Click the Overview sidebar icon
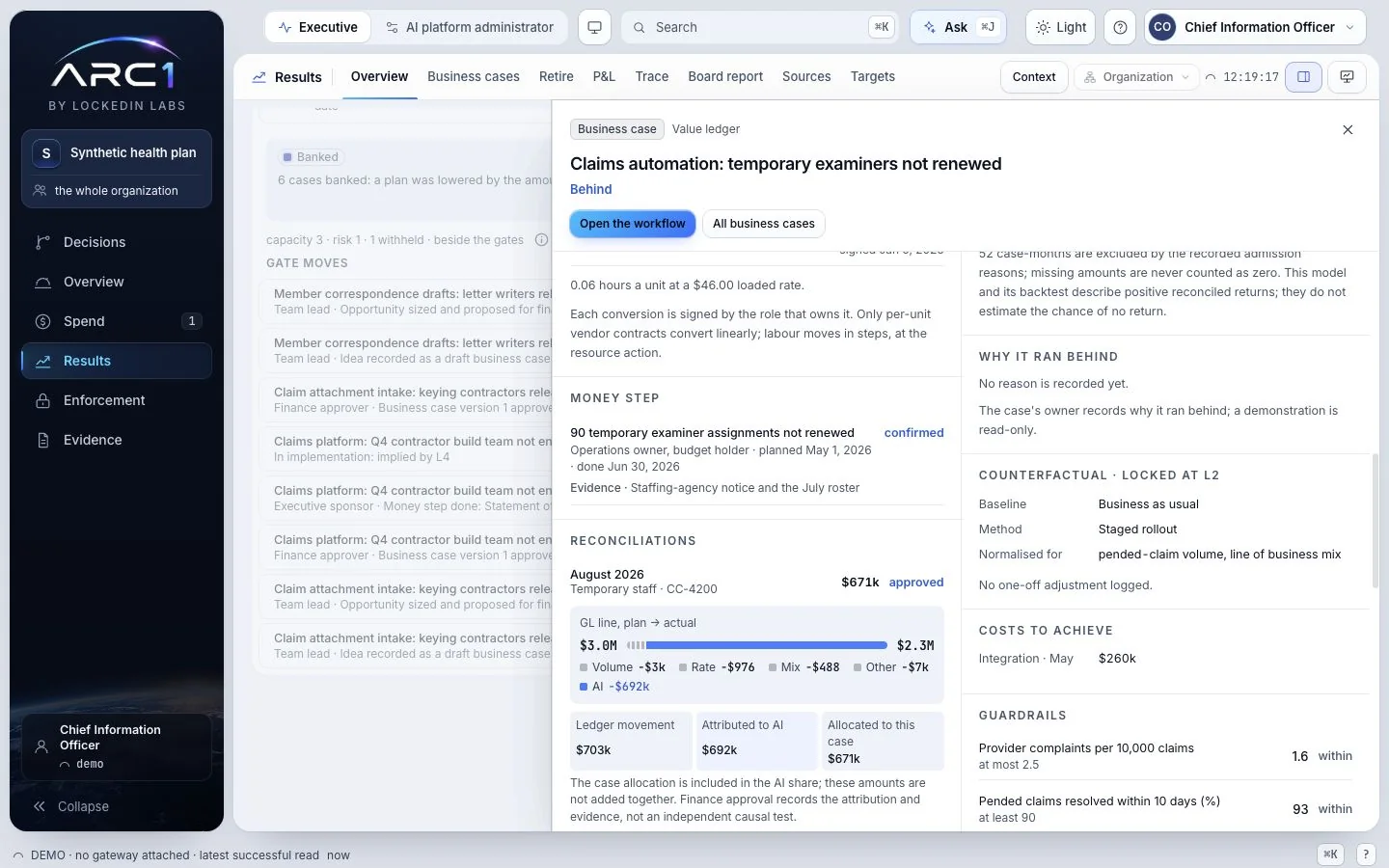The image size is (1389, 868). click(x=42, y=282)
